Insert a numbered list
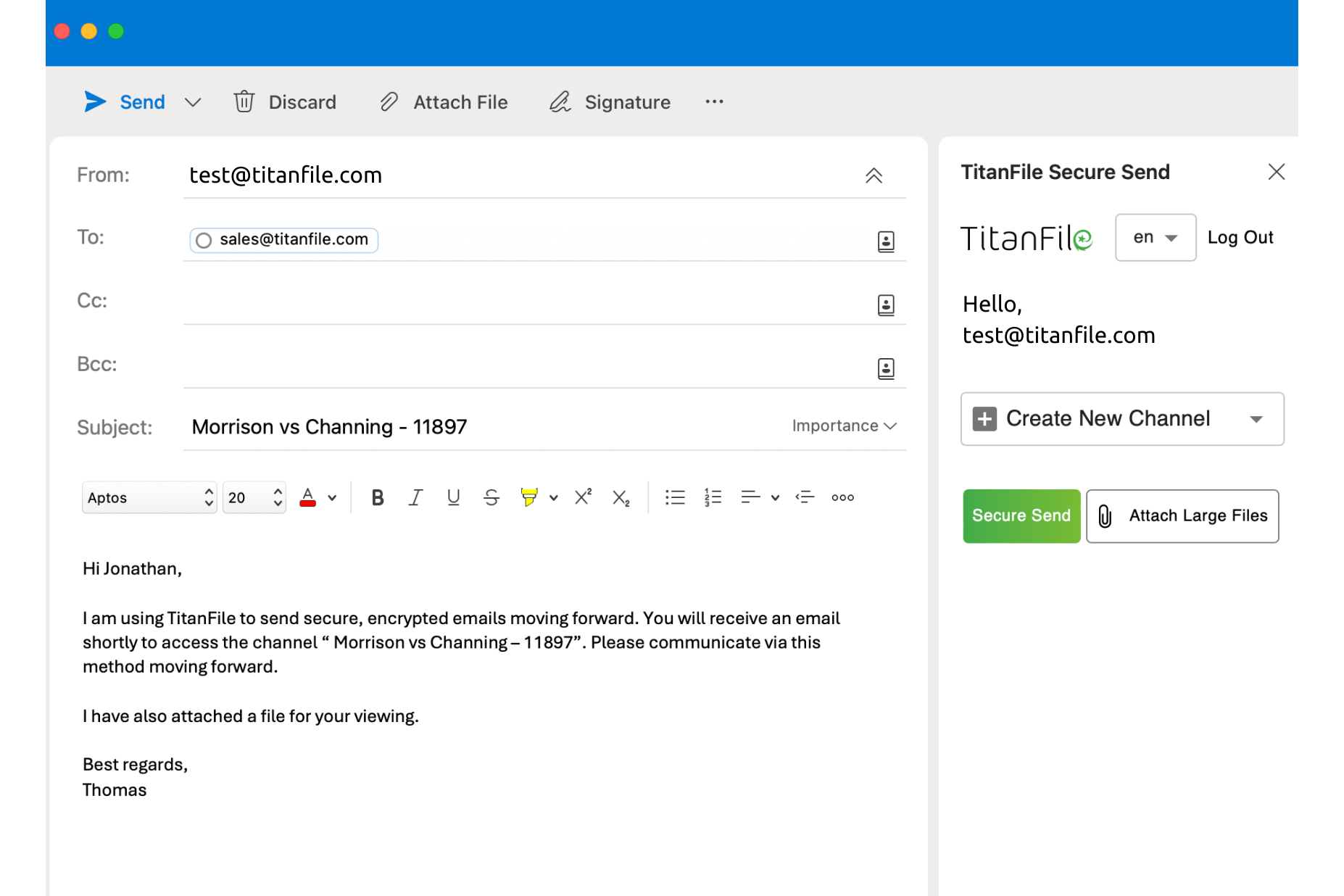 (713, 497)
